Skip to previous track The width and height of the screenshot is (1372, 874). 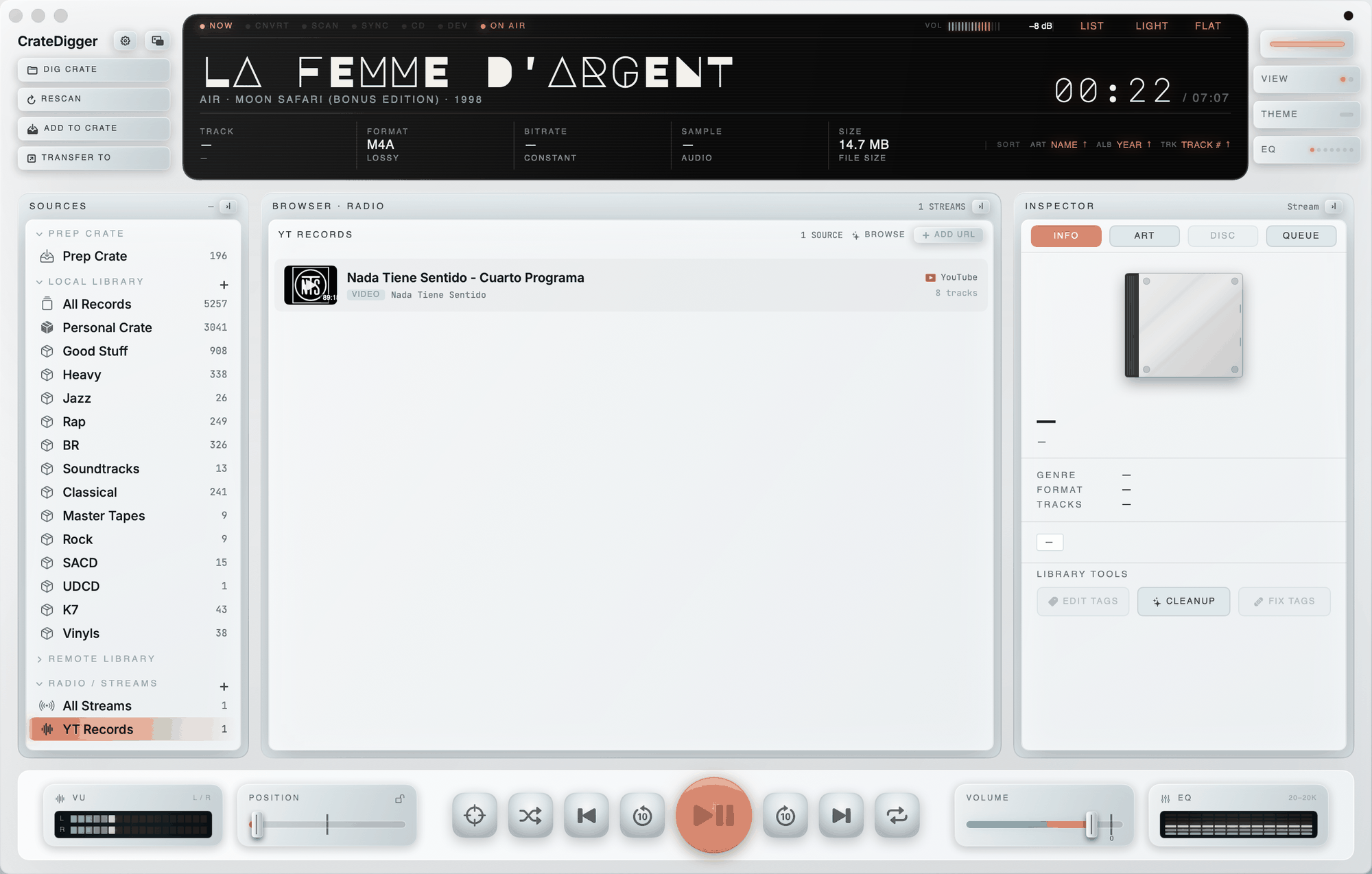click(587, 816)
